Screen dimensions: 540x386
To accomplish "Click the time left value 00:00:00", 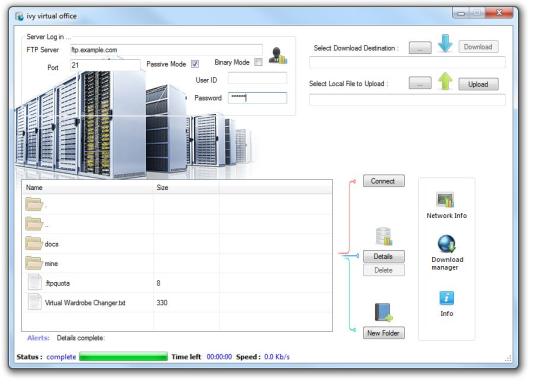I will [219, 357].
